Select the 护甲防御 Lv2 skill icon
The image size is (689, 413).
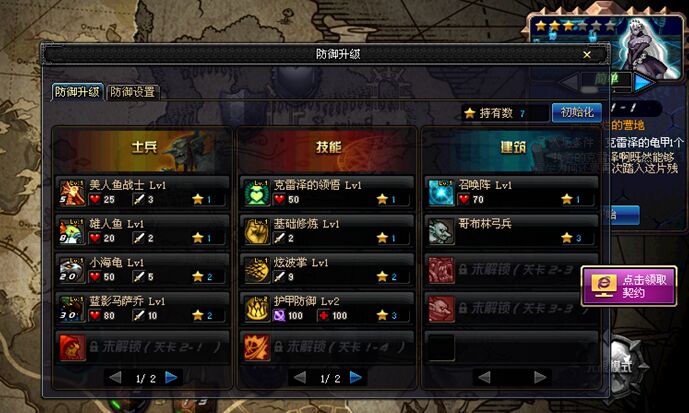pos(257,308)
